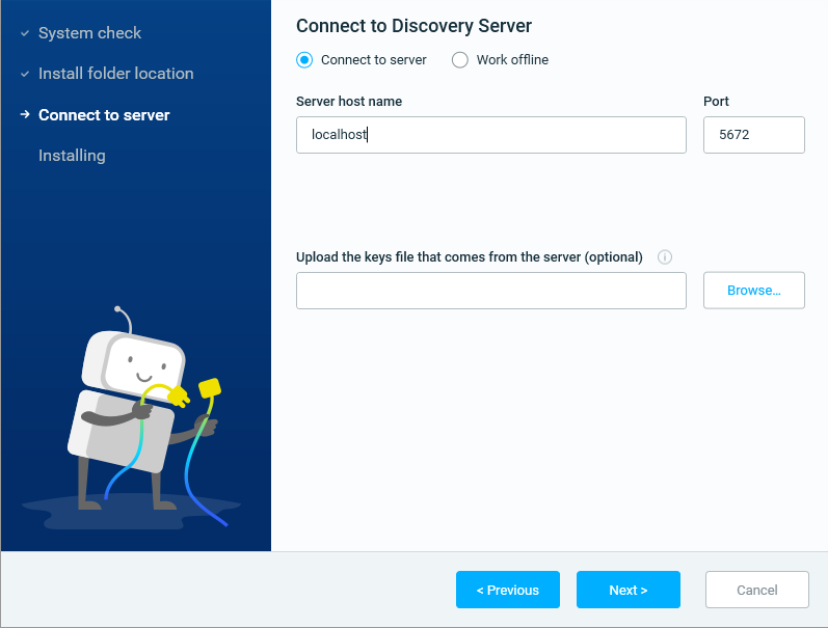The image size is (828, 628).
Task: Edit the Port number field
Action: [754, 135]
